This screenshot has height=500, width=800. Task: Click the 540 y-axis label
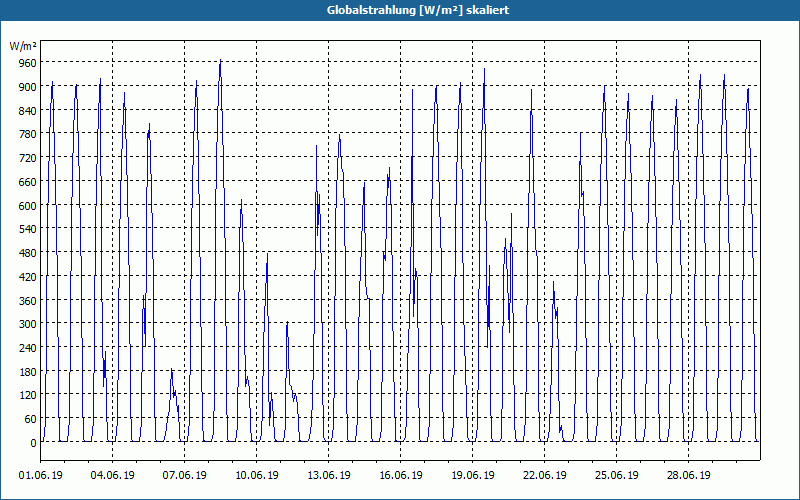click(28, 229)
